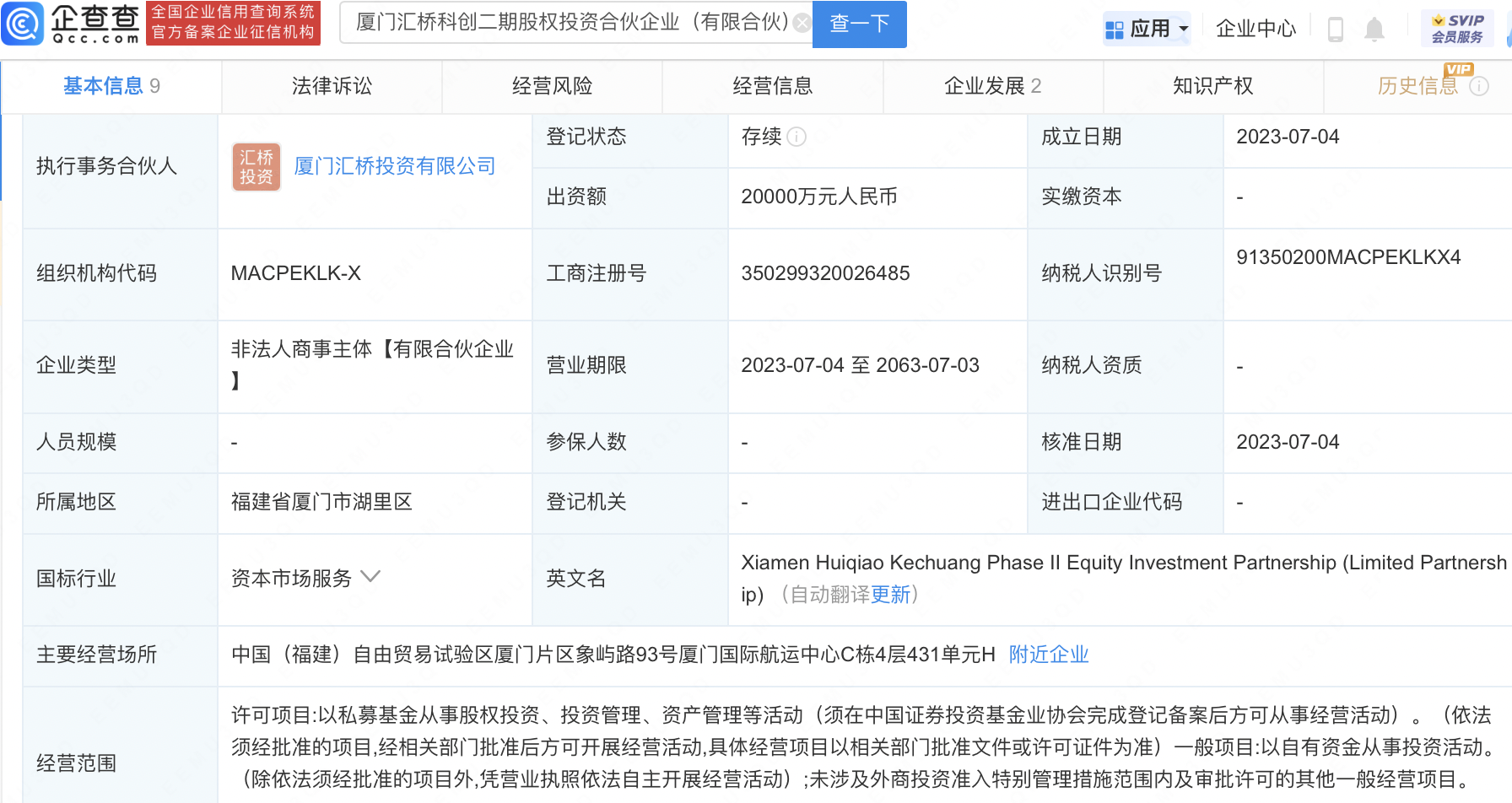
Task: Click the 汇桥投资 company logo thumbnail
Action: tap(256, 166)
